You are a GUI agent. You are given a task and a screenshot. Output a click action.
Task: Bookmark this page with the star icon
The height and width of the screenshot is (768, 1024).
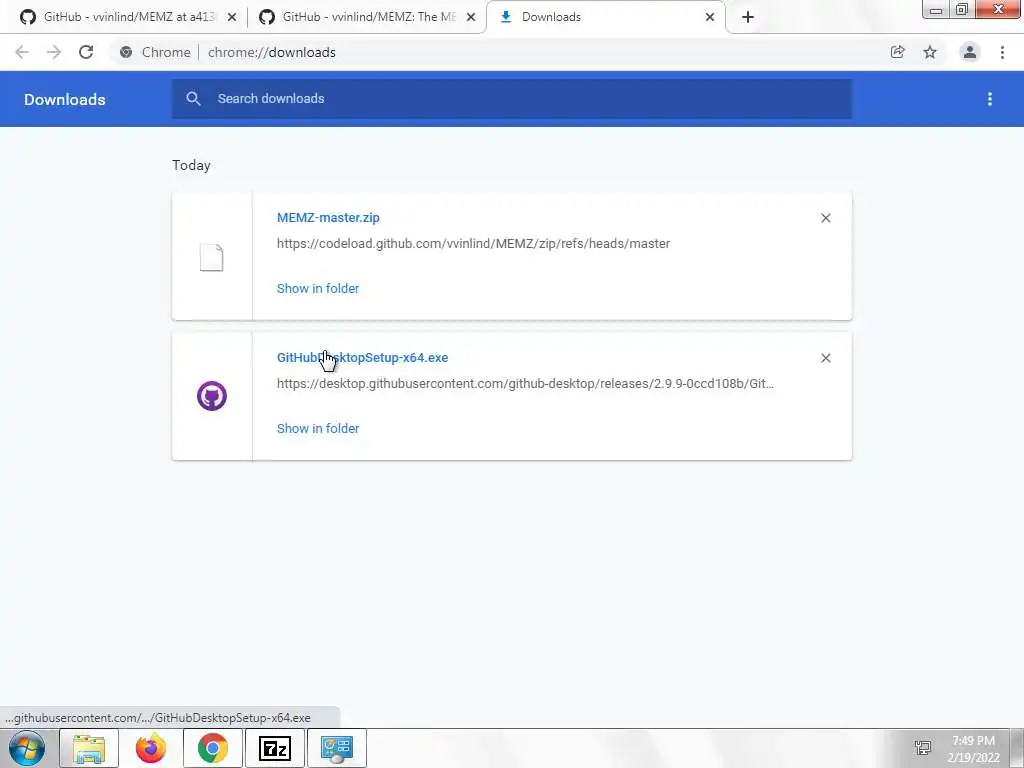point(930,52)
